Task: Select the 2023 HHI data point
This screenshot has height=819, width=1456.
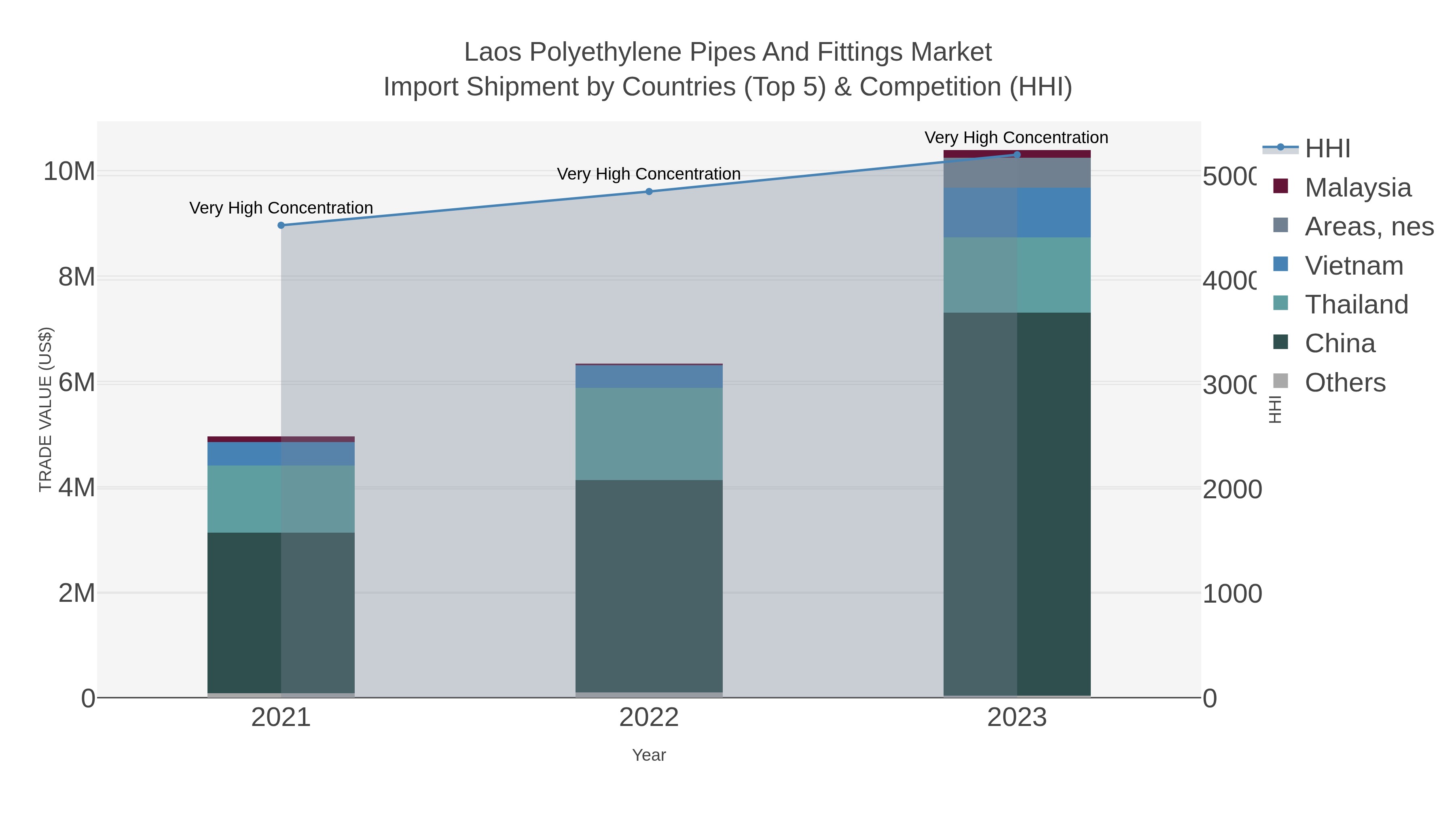Action: tap(1017, 154)
